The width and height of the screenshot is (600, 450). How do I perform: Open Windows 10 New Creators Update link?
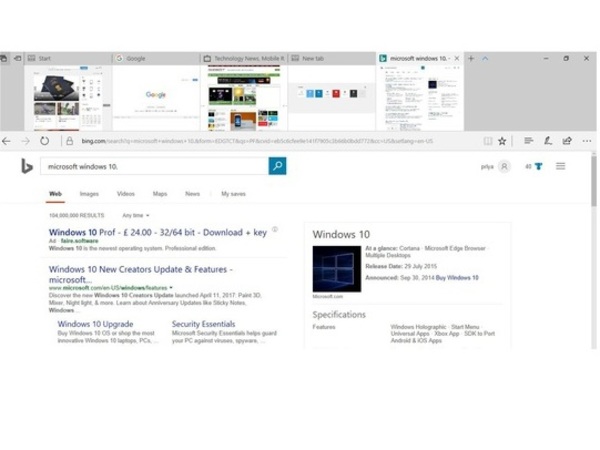click(140, 269)
